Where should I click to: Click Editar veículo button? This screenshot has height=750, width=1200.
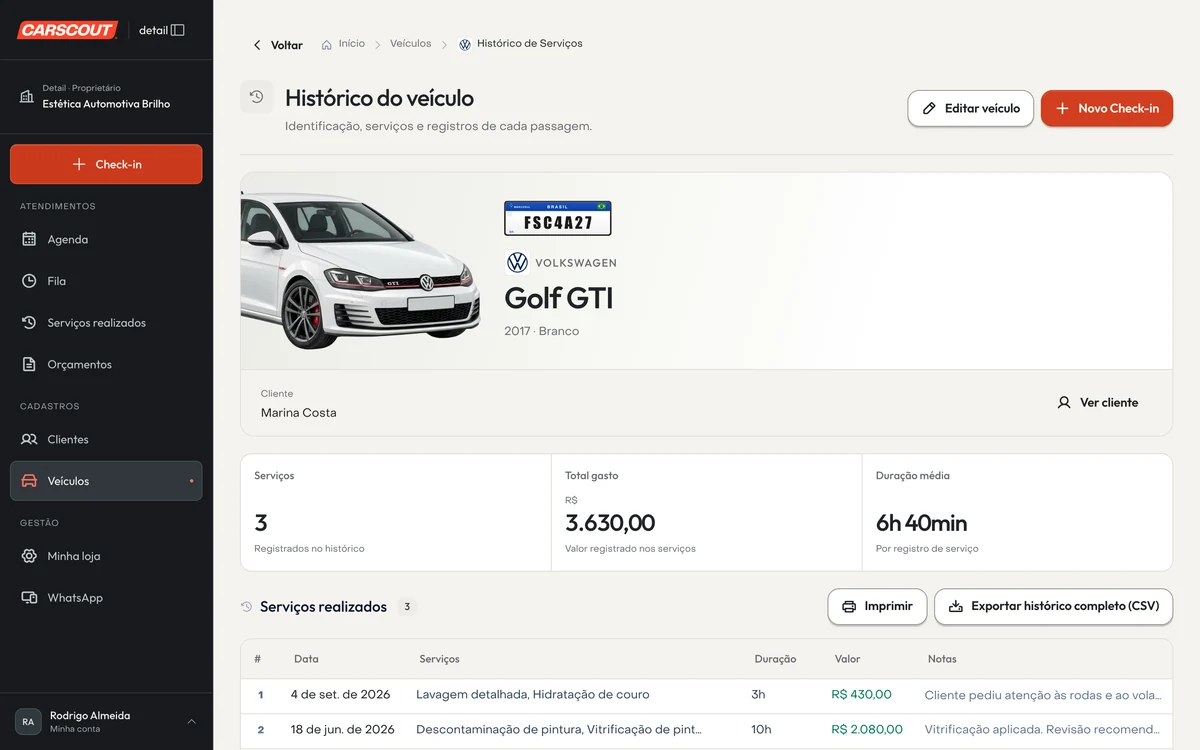point(970,108)
